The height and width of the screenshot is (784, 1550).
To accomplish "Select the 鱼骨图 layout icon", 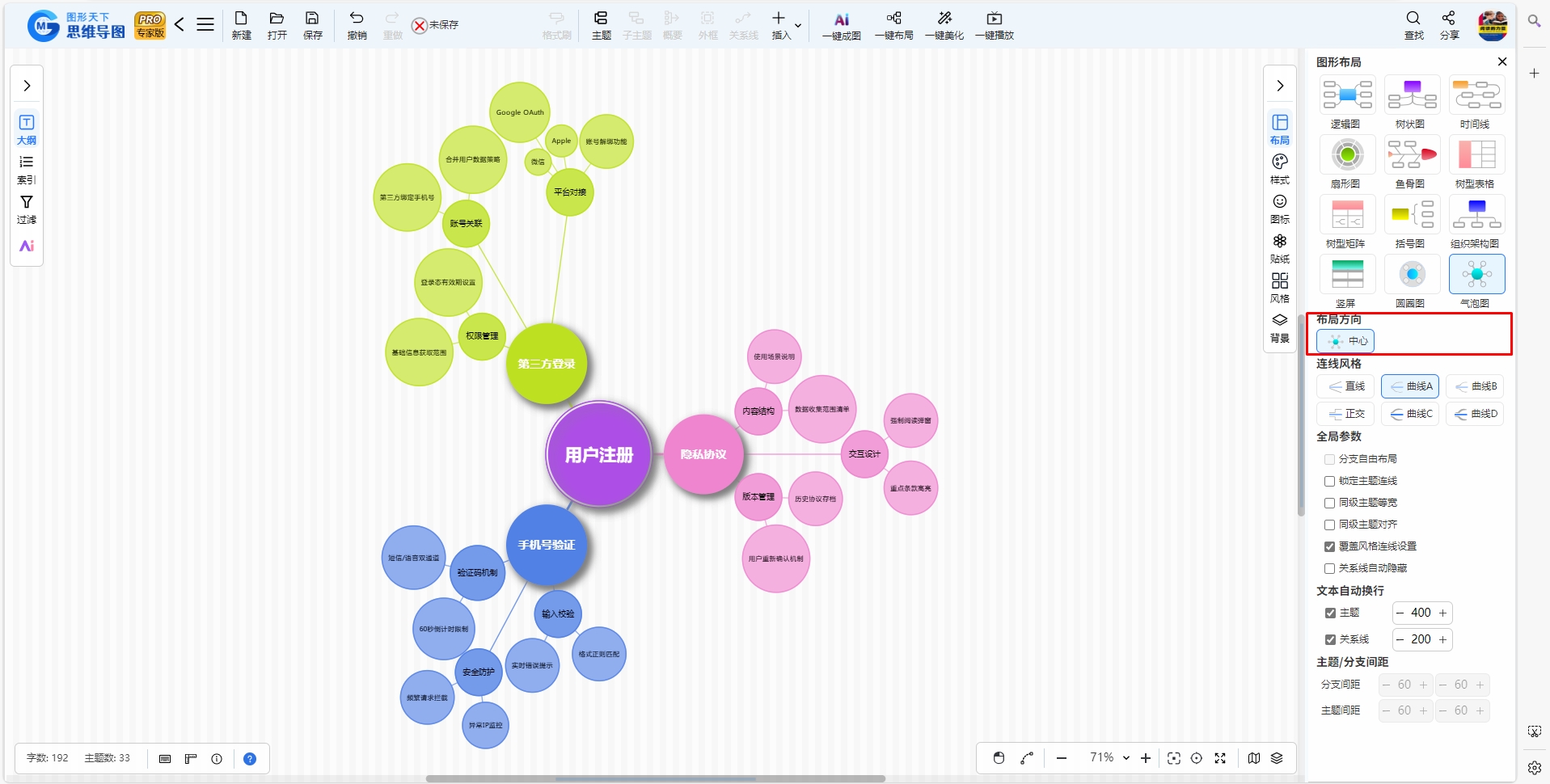I will [1412, 155].
